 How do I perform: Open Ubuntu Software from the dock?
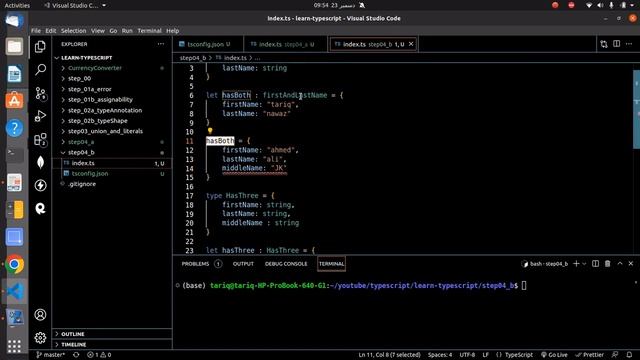coord(14,100)
